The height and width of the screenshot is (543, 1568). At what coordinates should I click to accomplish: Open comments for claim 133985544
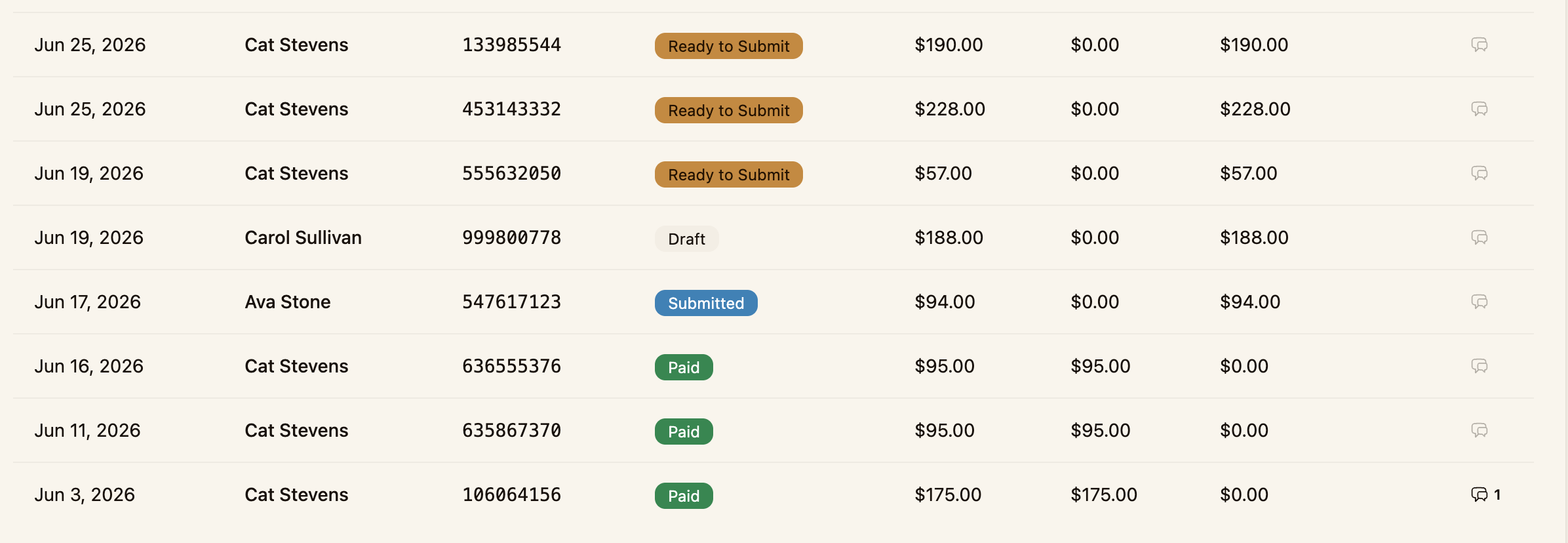coord(1479,45)
